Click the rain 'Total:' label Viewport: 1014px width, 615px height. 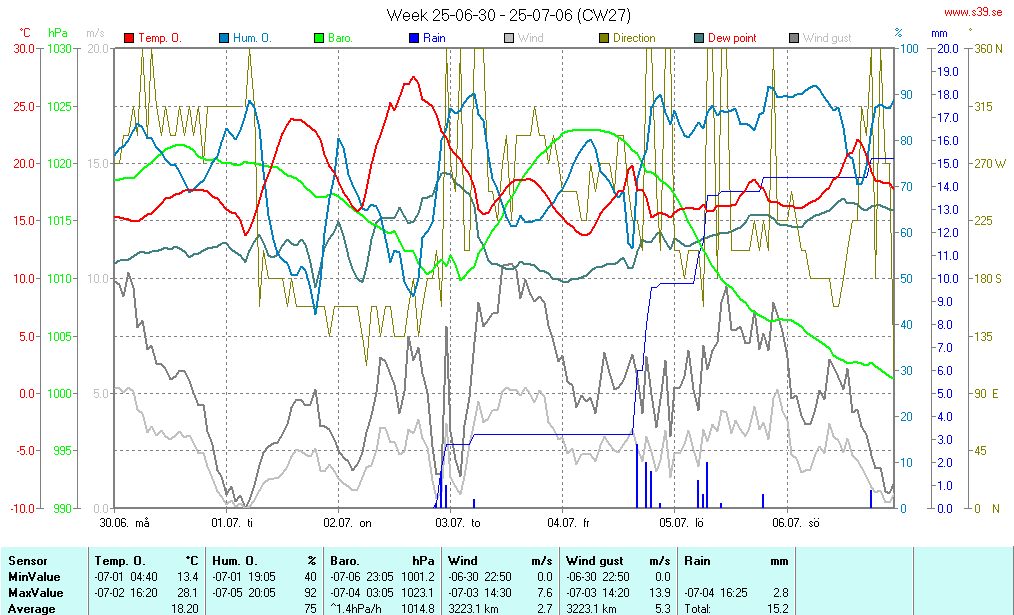coord(698,609)
